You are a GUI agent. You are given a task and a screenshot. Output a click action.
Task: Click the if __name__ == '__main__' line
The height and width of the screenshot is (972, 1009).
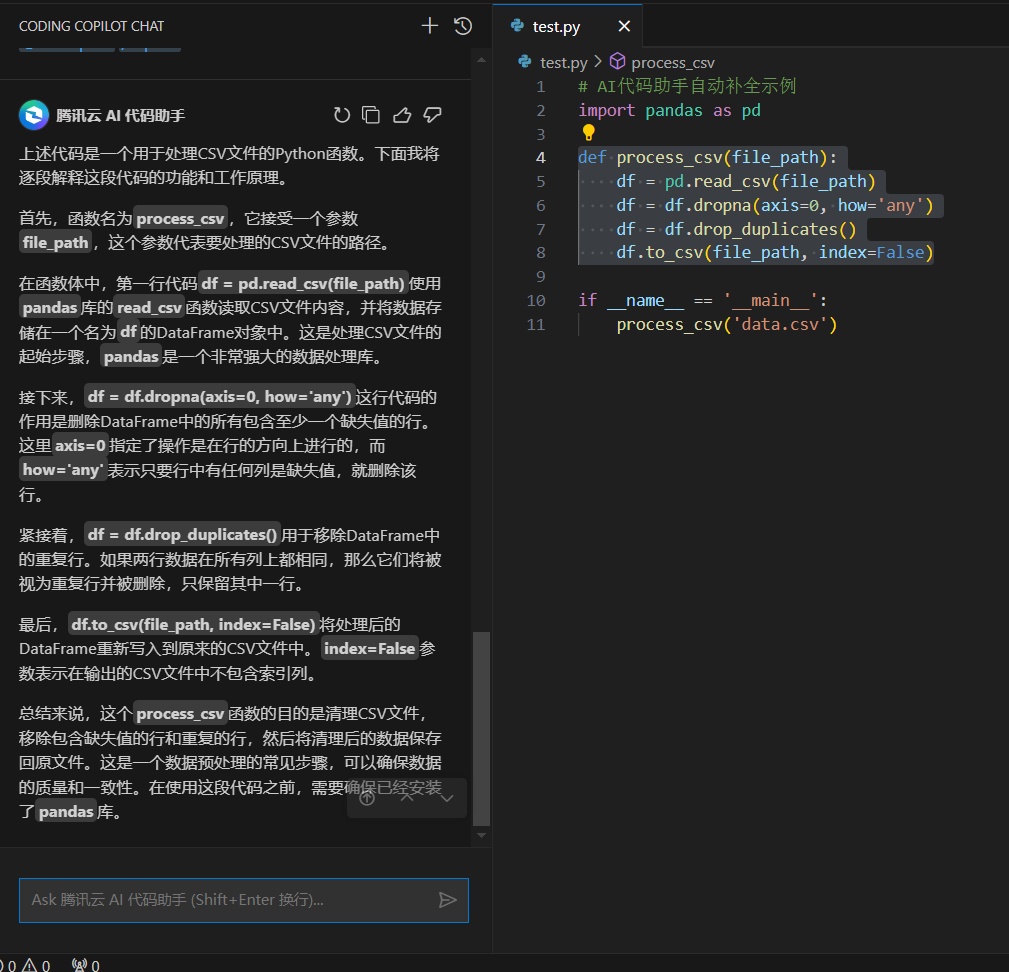coord(703,300)
